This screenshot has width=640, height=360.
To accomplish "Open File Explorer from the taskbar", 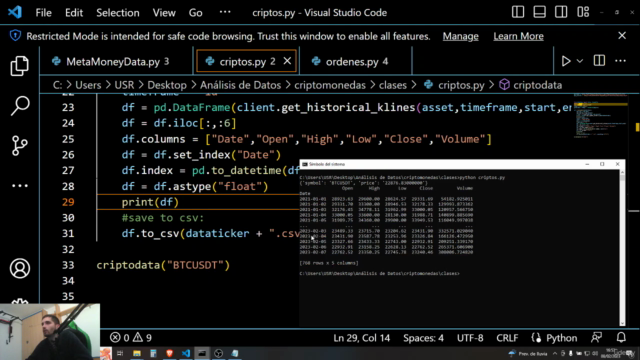I will (137, 353).
